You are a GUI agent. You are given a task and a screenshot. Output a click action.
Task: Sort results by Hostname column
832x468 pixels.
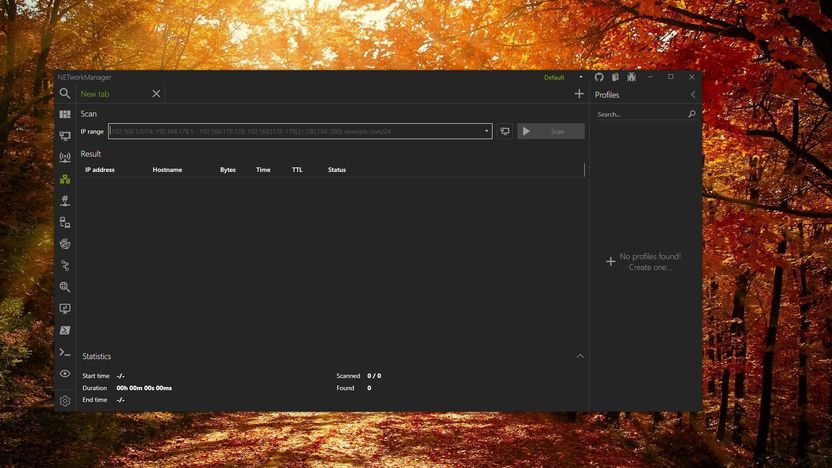167,170
